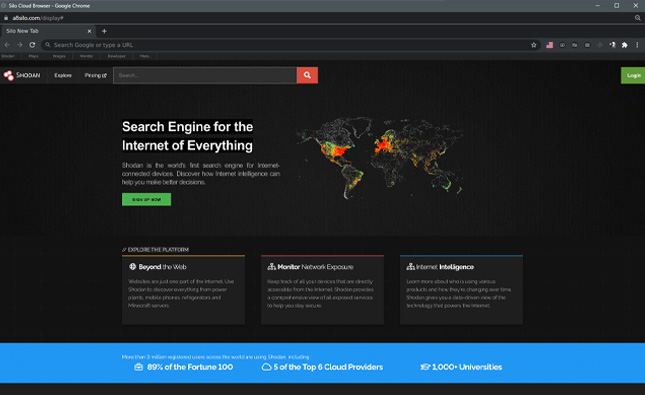Open the Images bookmark bar item
The width and height of the screenshot is (645, 395).
click(x=59, y=56)
